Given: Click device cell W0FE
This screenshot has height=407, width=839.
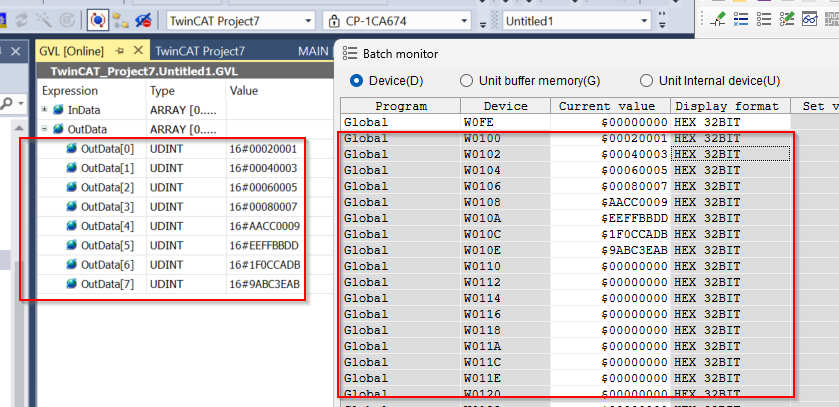Looking at the screenshot, I should point(506,122).
